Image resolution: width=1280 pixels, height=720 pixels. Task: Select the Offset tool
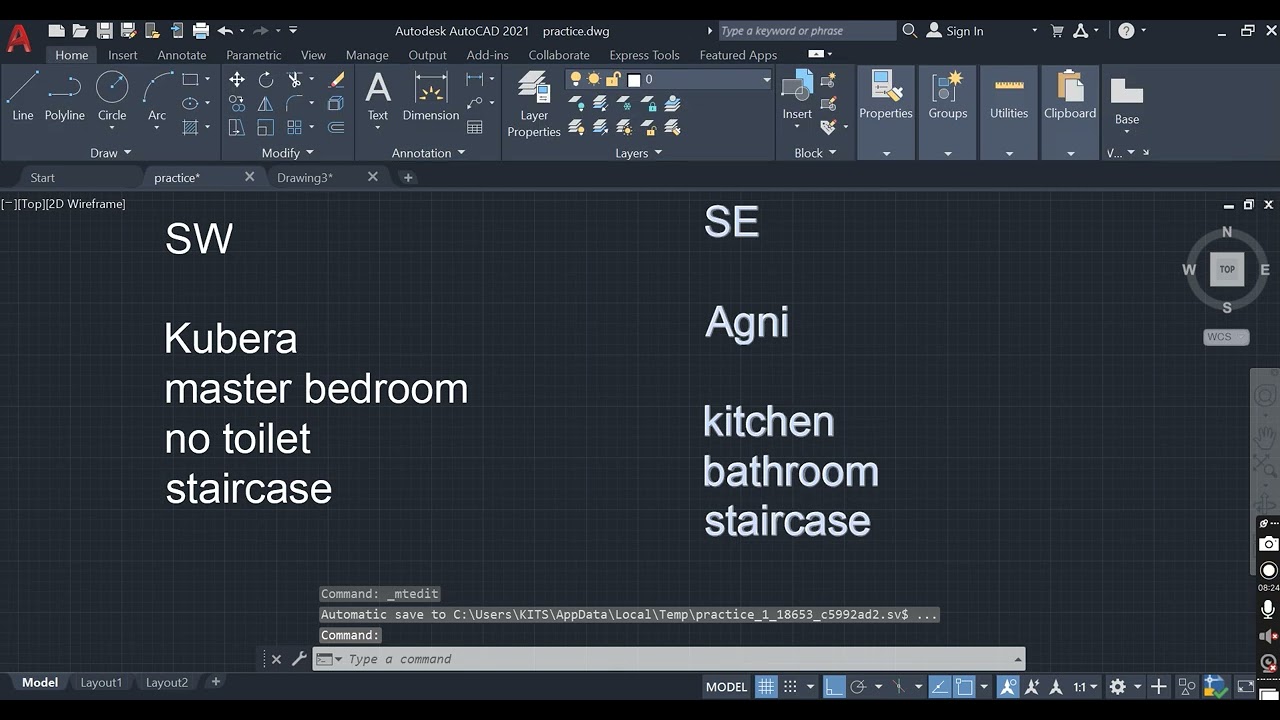pyautogui.click(x=337, y=127)
